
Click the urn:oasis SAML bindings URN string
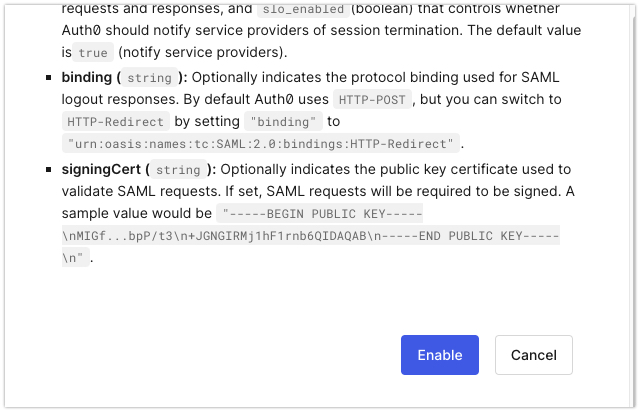tap(260, 144)
